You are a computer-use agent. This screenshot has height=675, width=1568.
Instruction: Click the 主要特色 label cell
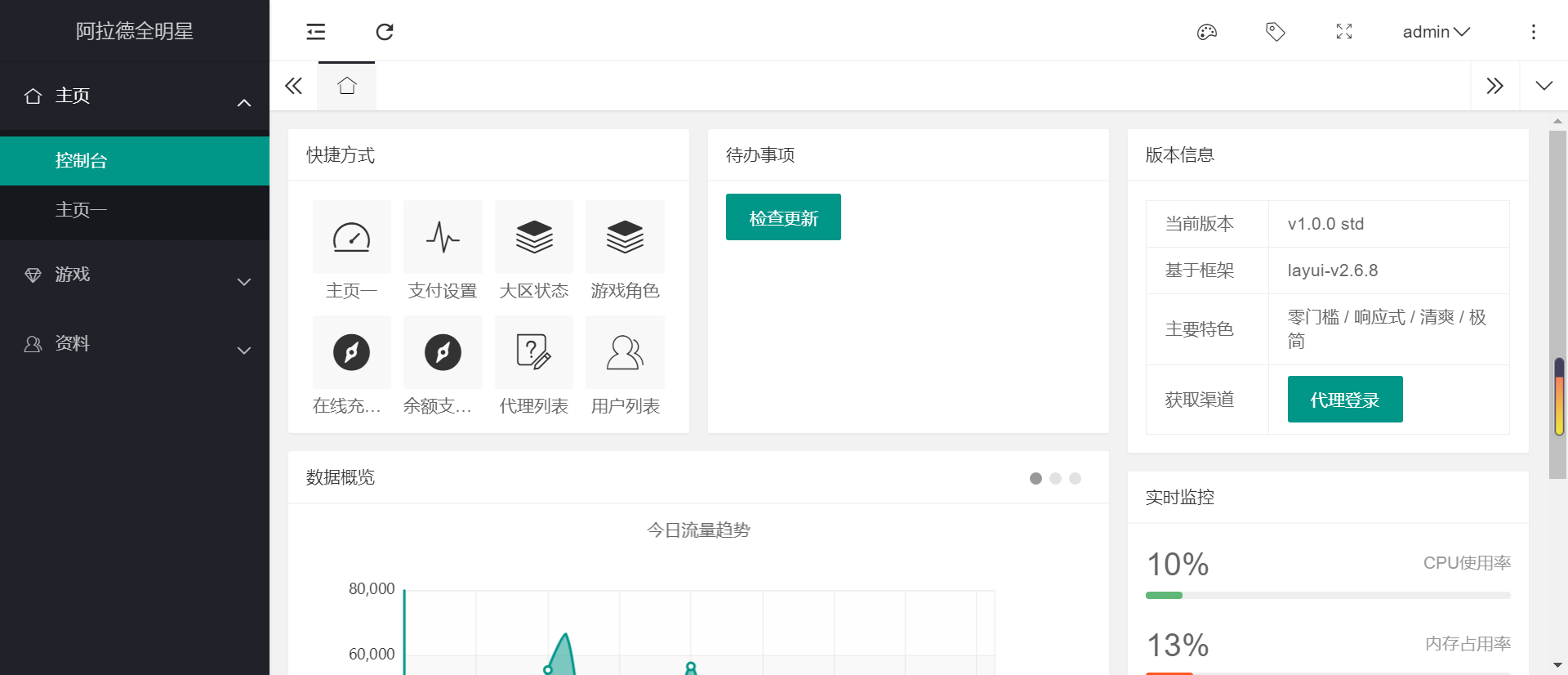[1207, 329]
